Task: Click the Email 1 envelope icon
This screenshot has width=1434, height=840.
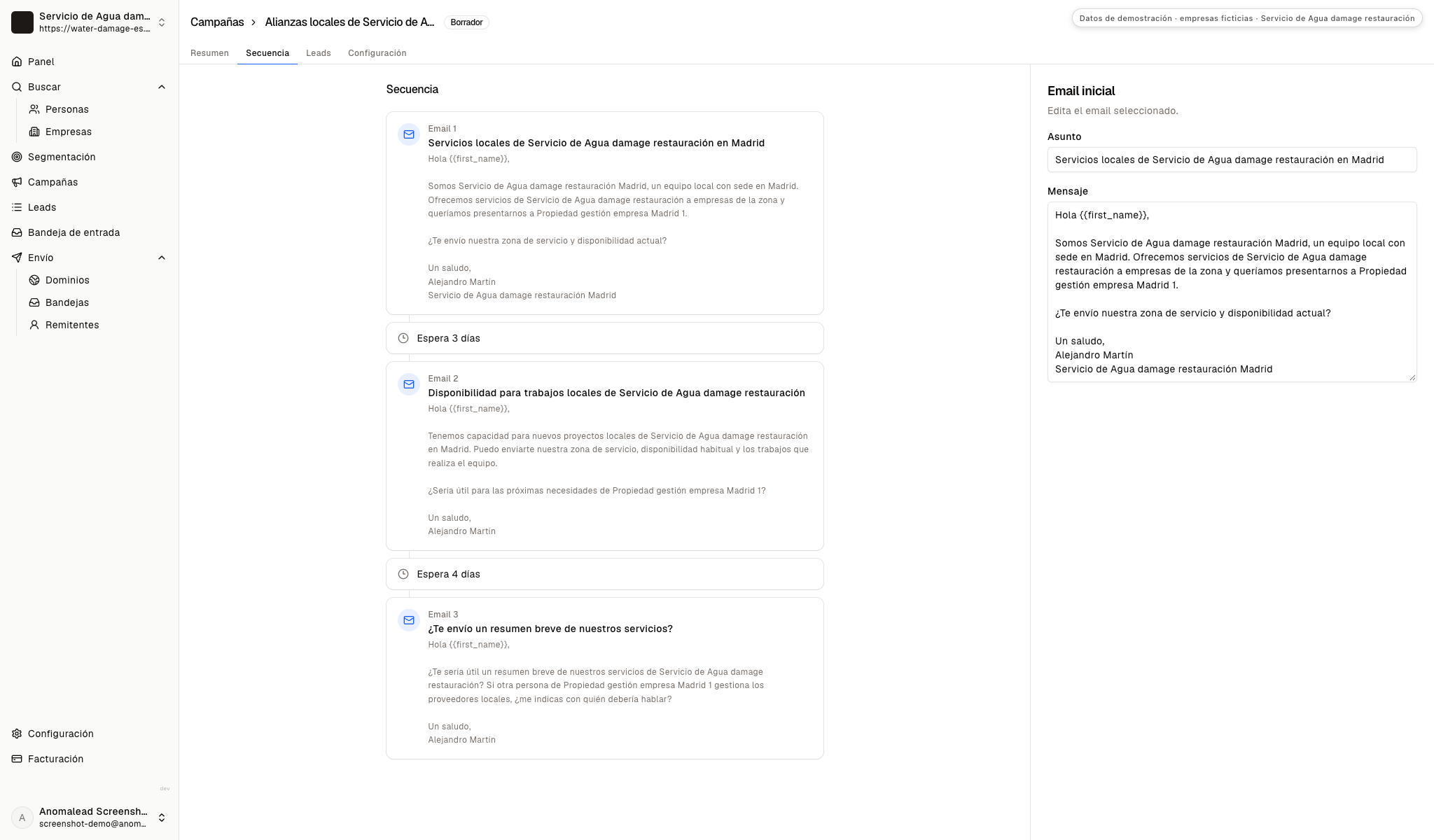Action: (409, 134)
